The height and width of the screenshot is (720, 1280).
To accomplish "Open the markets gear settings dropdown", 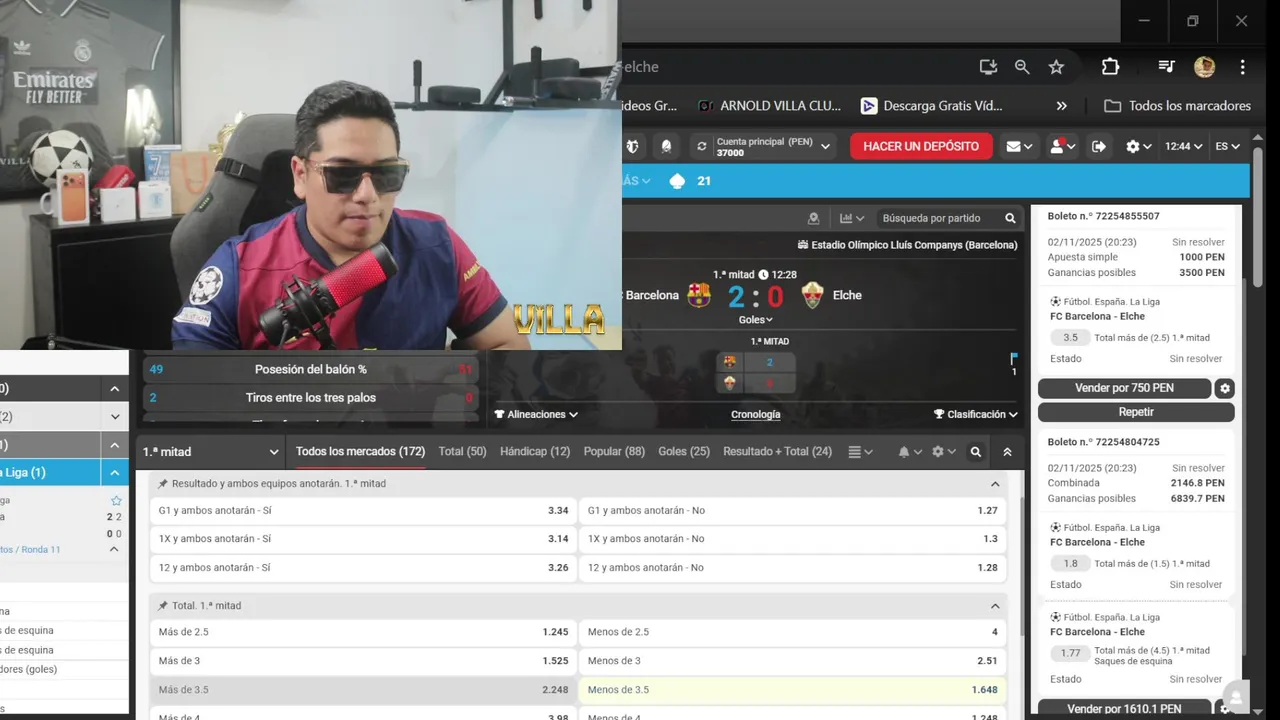I will (943, 452).
